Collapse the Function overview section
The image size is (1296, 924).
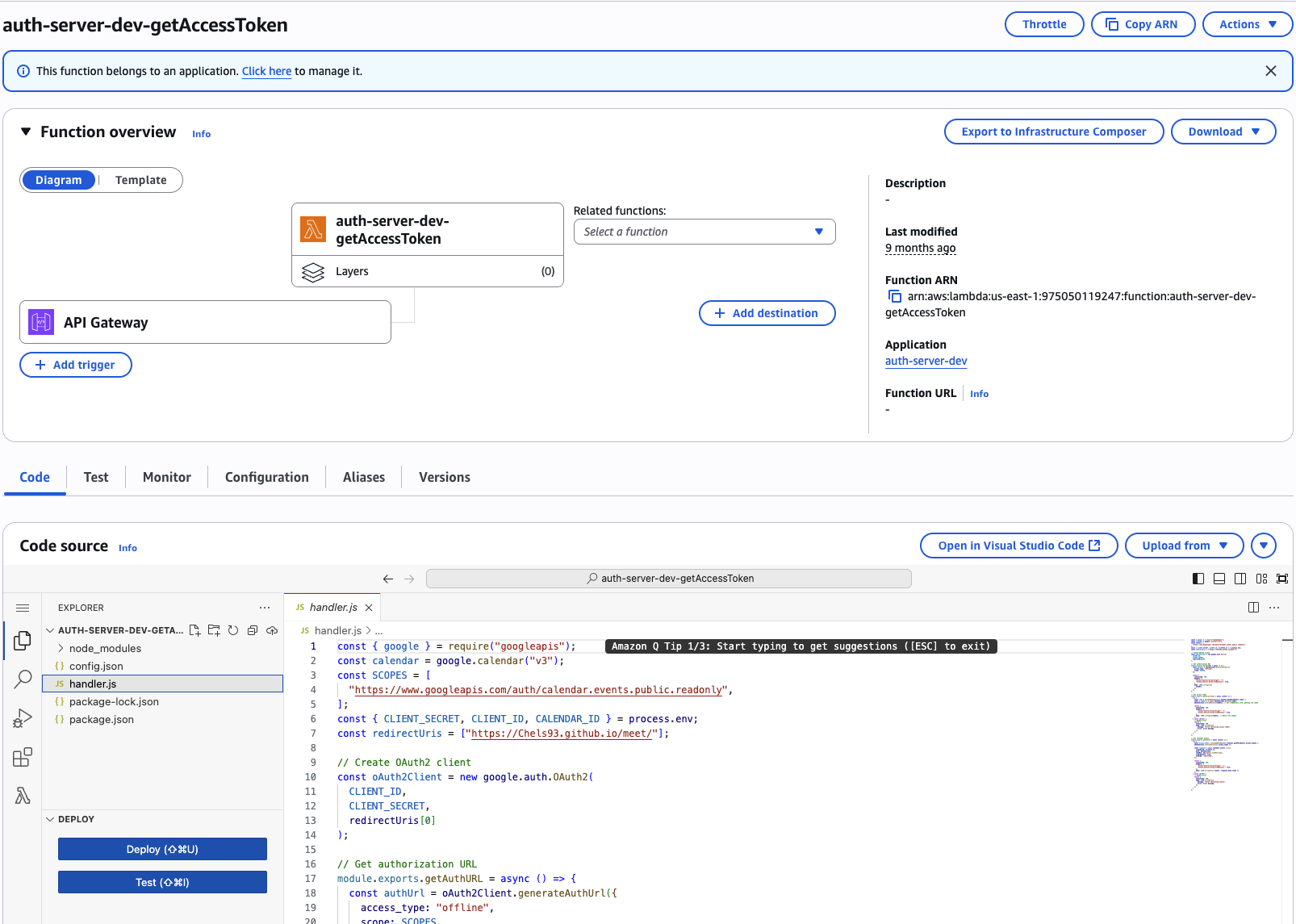[26, 132]
